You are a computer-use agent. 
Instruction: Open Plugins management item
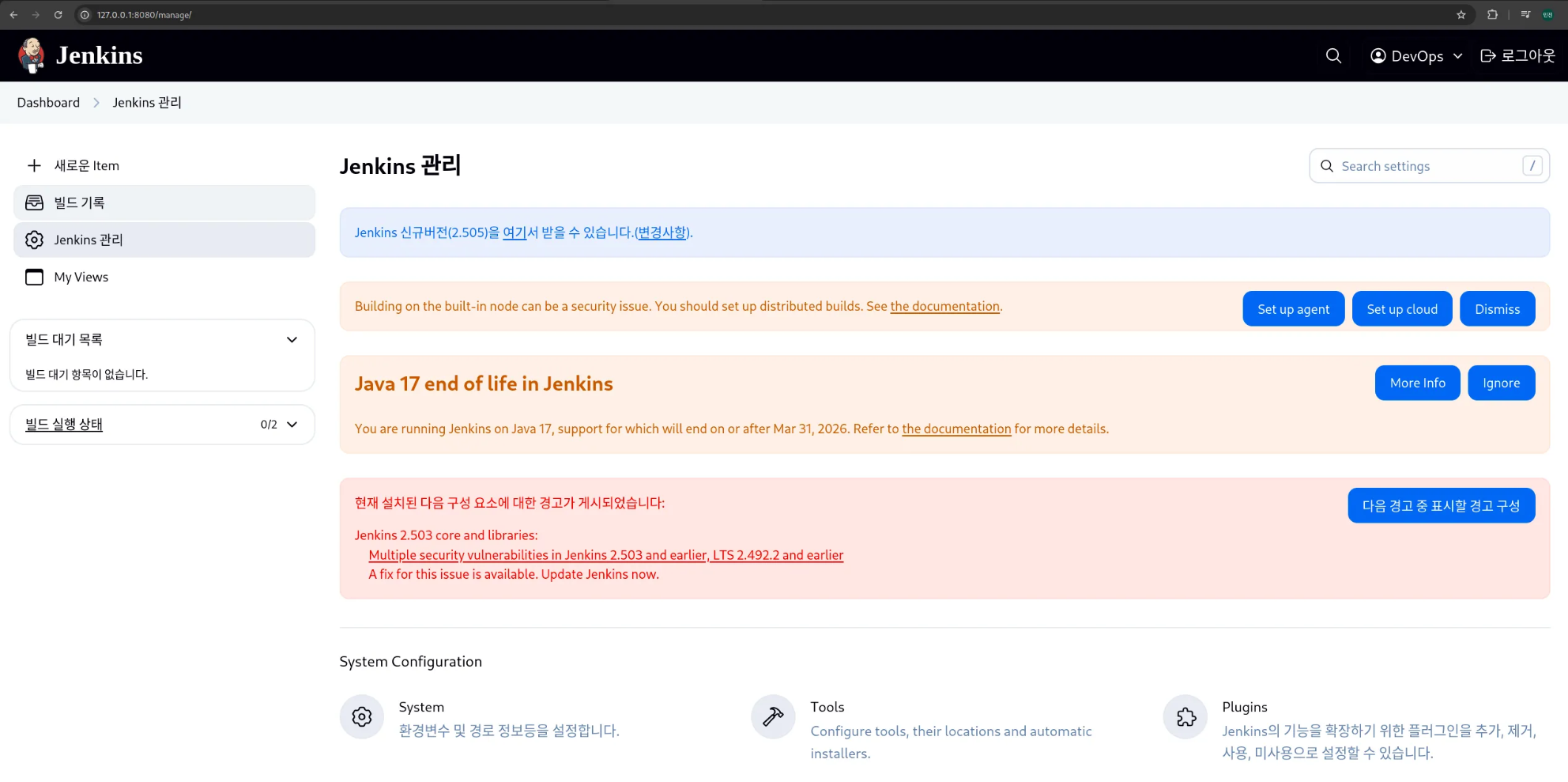click(1350, 729)
